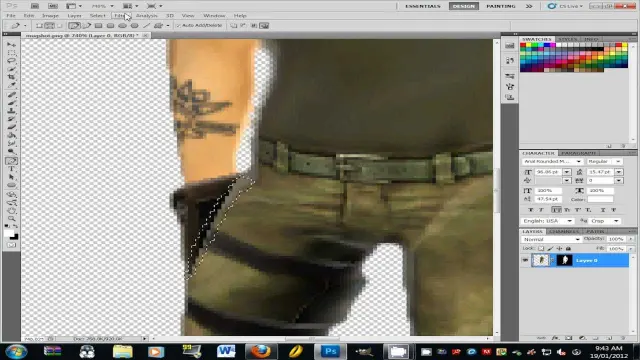Open font size dropdown arrow

click(567, 172)
